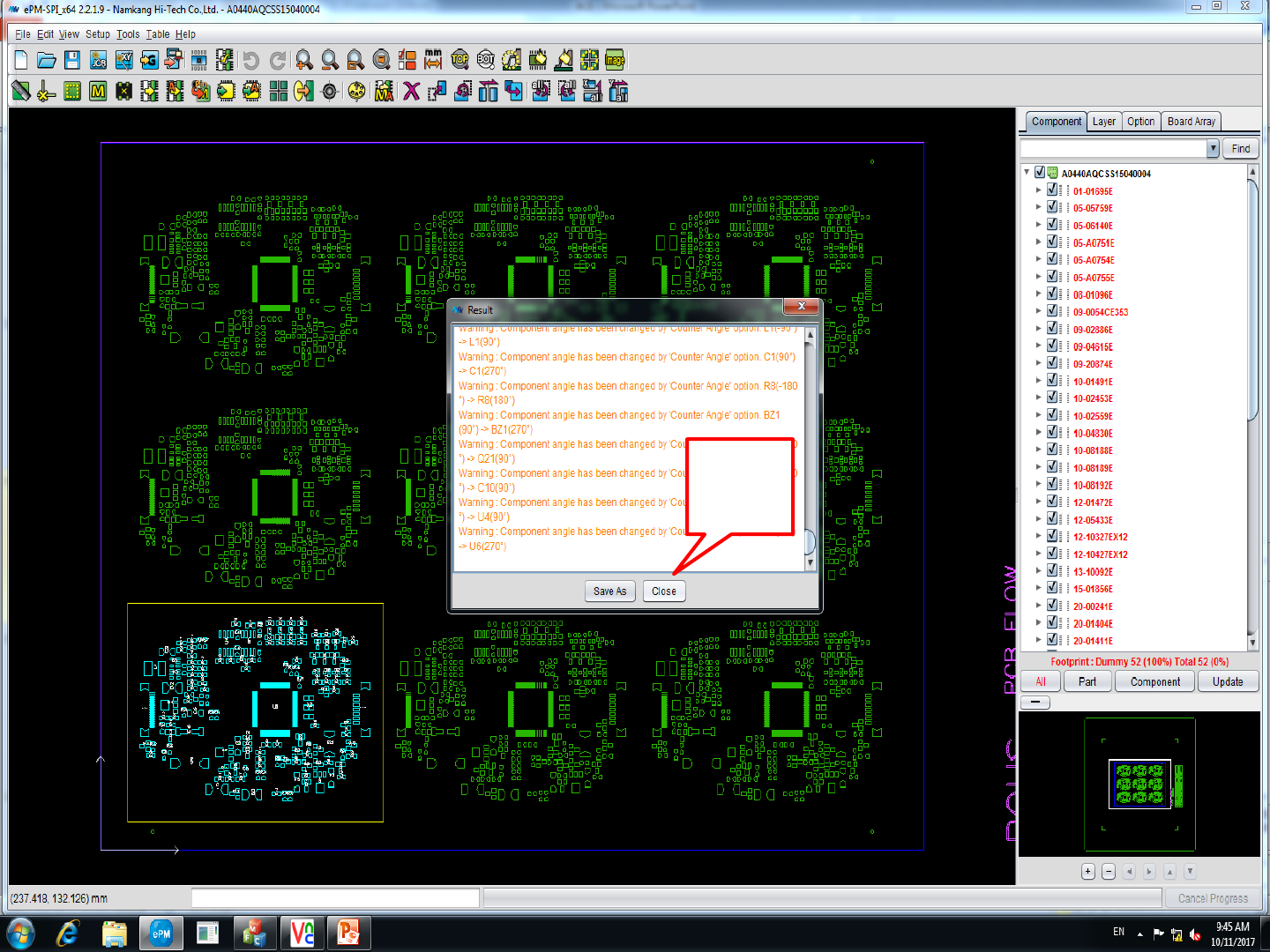This screenshot has width=1270, height=952.
Task: Expand the 08-01096E tree node
Action: (1039, 294)
